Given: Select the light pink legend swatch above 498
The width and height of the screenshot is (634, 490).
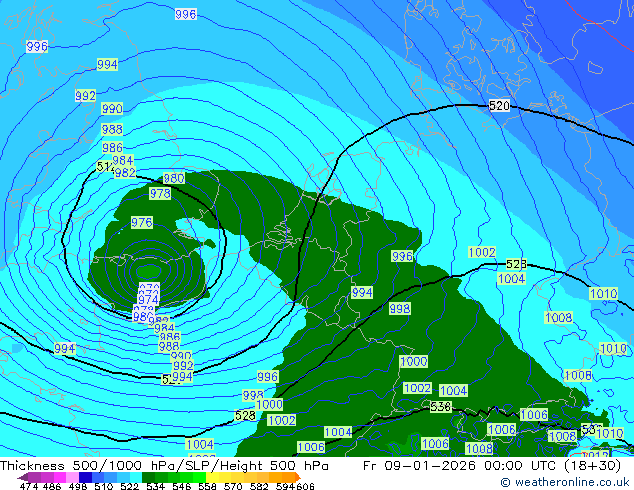Looking at the screenshot, I should point(72,477).
